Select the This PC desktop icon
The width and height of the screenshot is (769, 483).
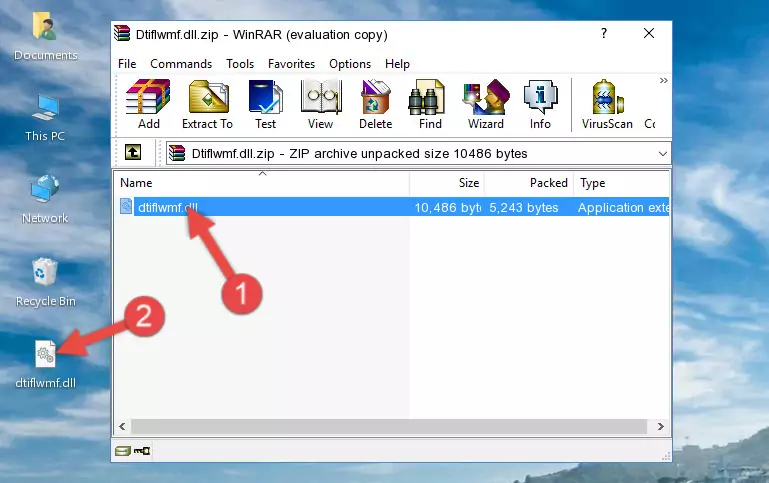point(45,118)
